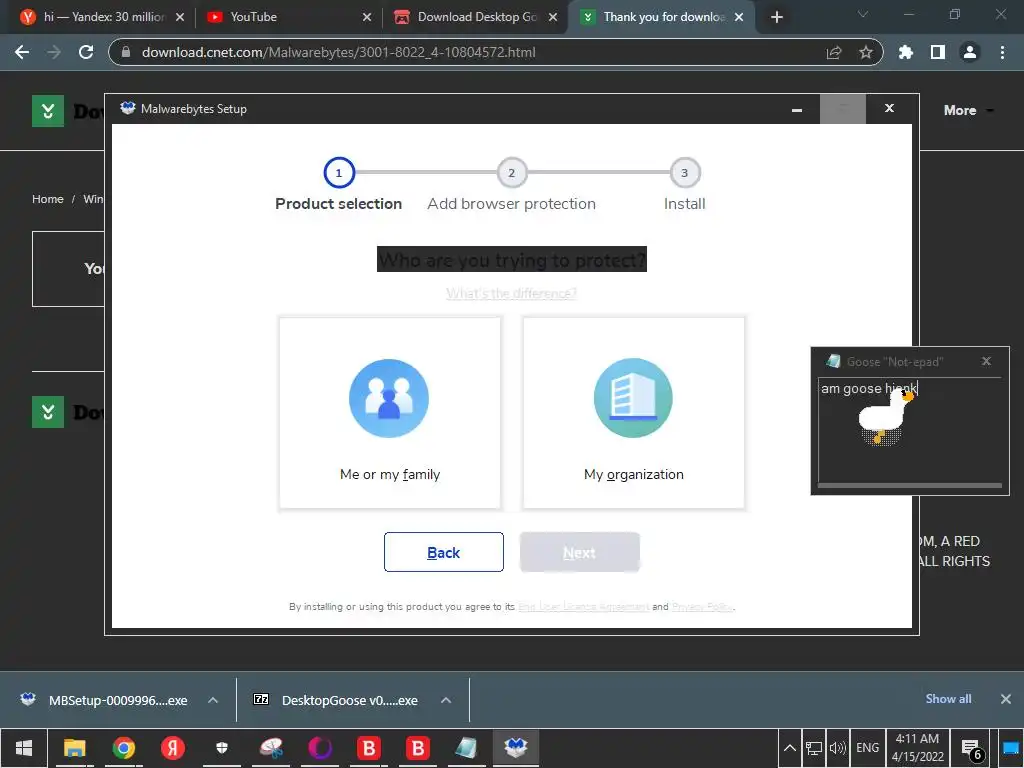The height and width of the screenshot is (768, 1024).
Task: Click the CNET Download green logo
Action: [x=48, y=111]
